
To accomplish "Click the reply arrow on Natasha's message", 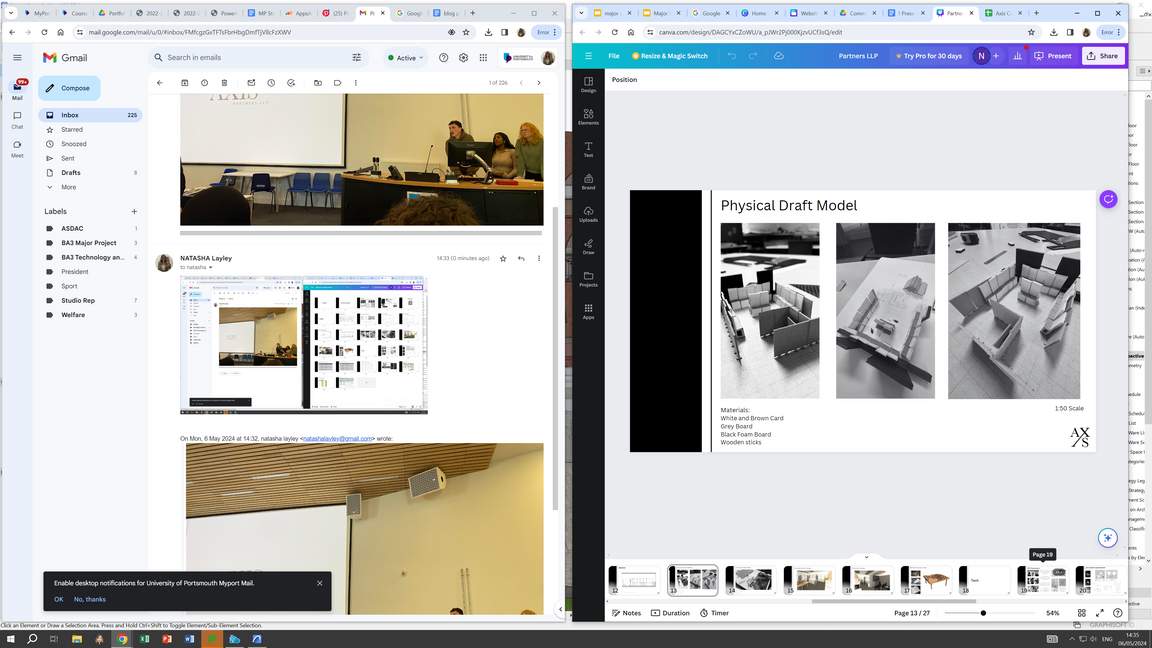I will pyautogui.click(x=521, y=258).
